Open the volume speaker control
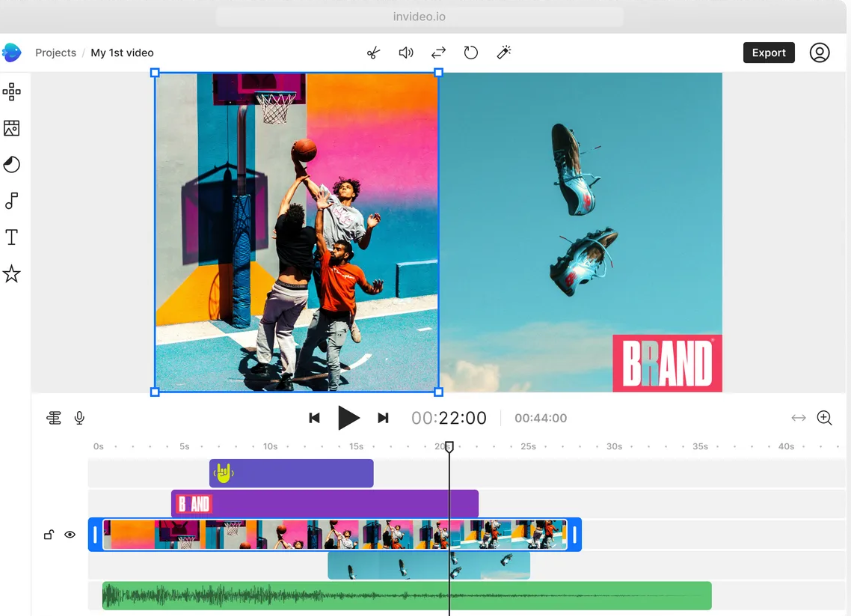Screen dimensions: 851x616 (406, 53)
